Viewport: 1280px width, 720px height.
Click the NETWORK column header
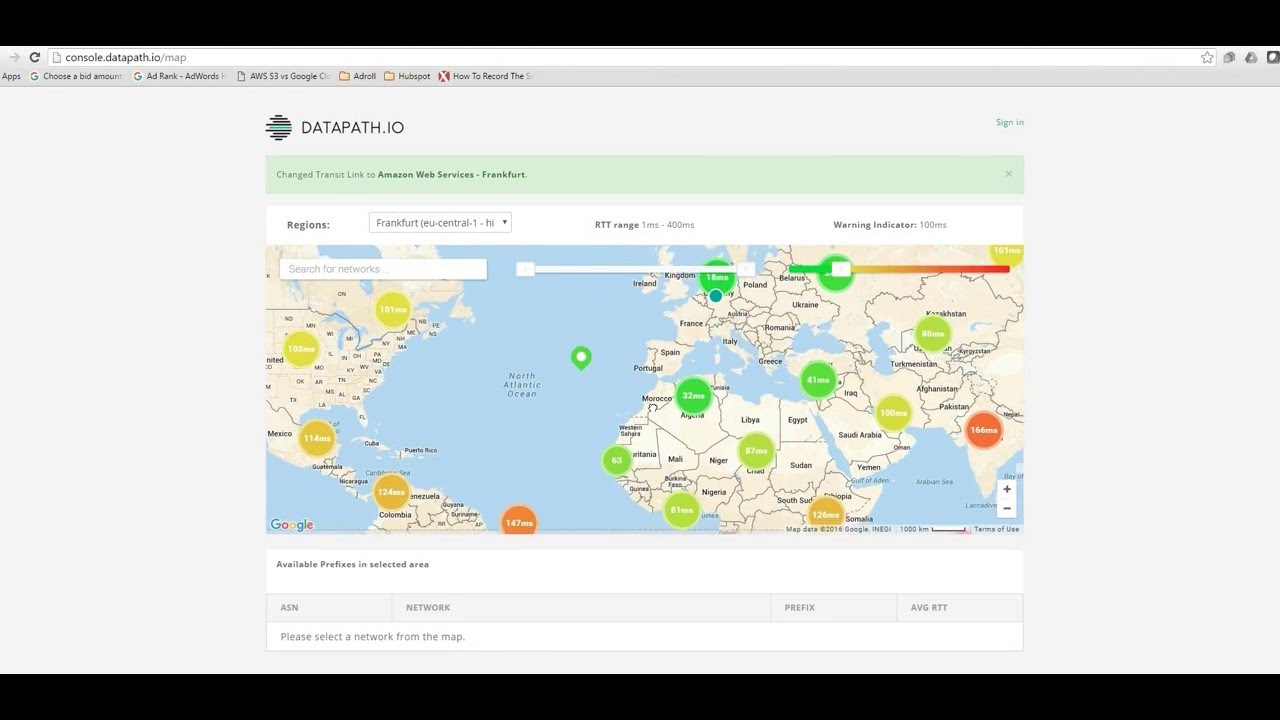[x=581, y=608]
